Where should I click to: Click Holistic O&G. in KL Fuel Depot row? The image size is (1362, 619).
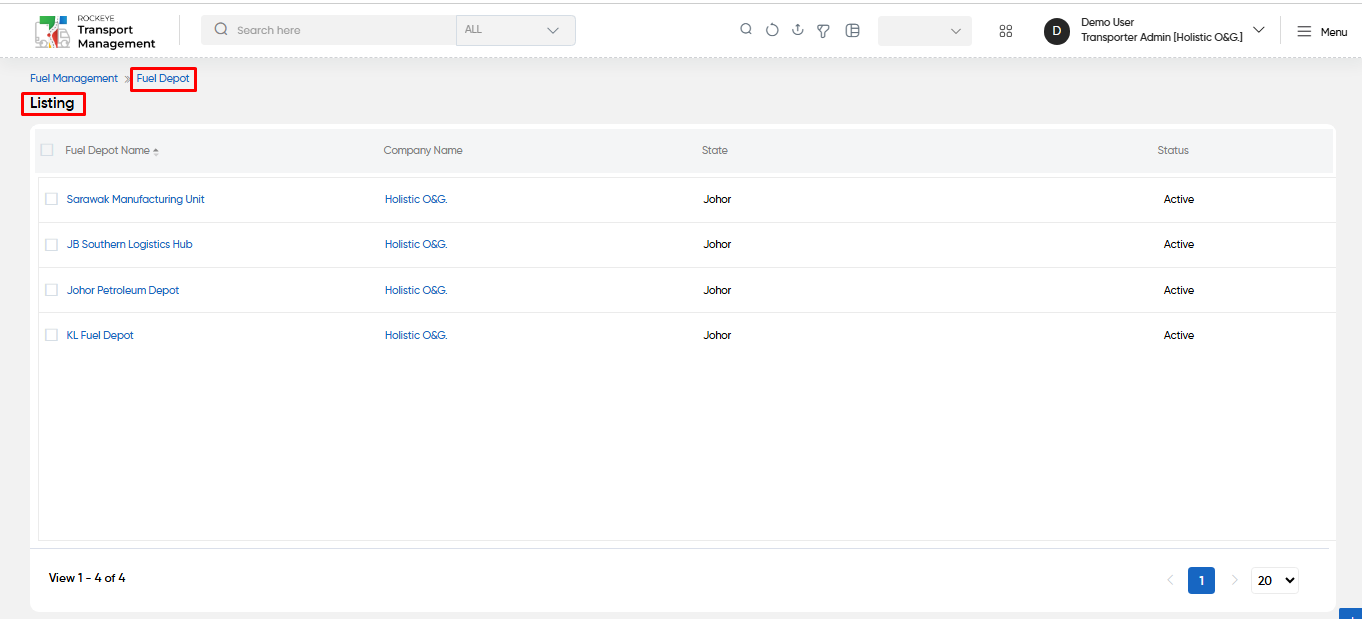(x=416, y=335)
